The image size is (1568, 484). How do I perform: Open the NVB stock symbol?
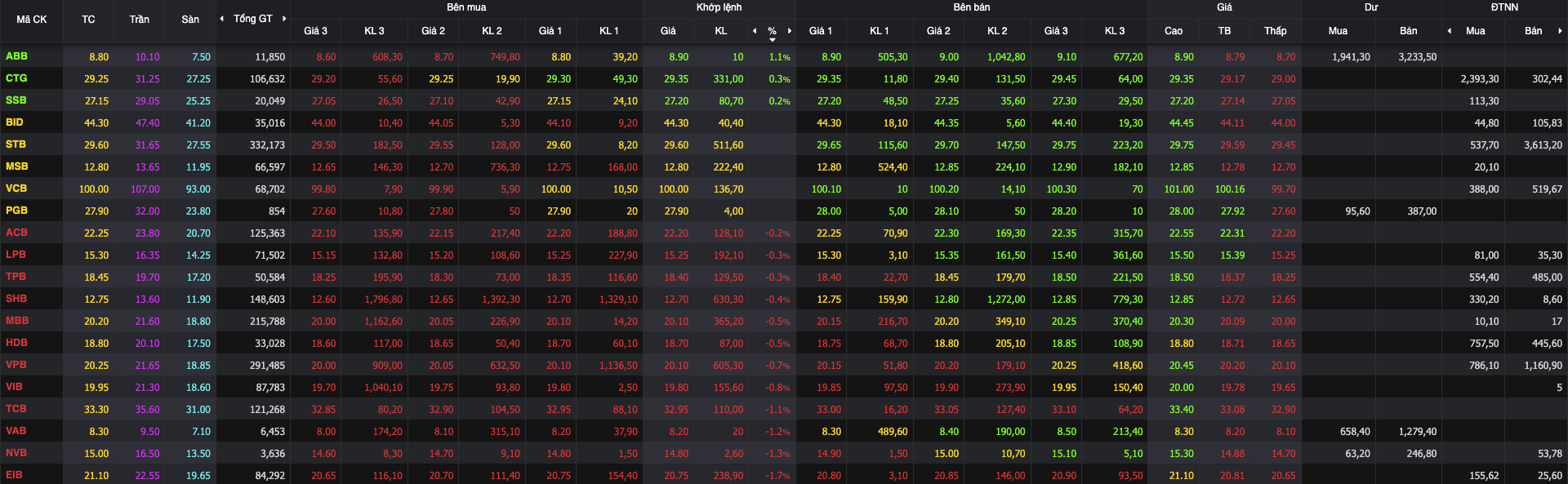pos(16,453)
